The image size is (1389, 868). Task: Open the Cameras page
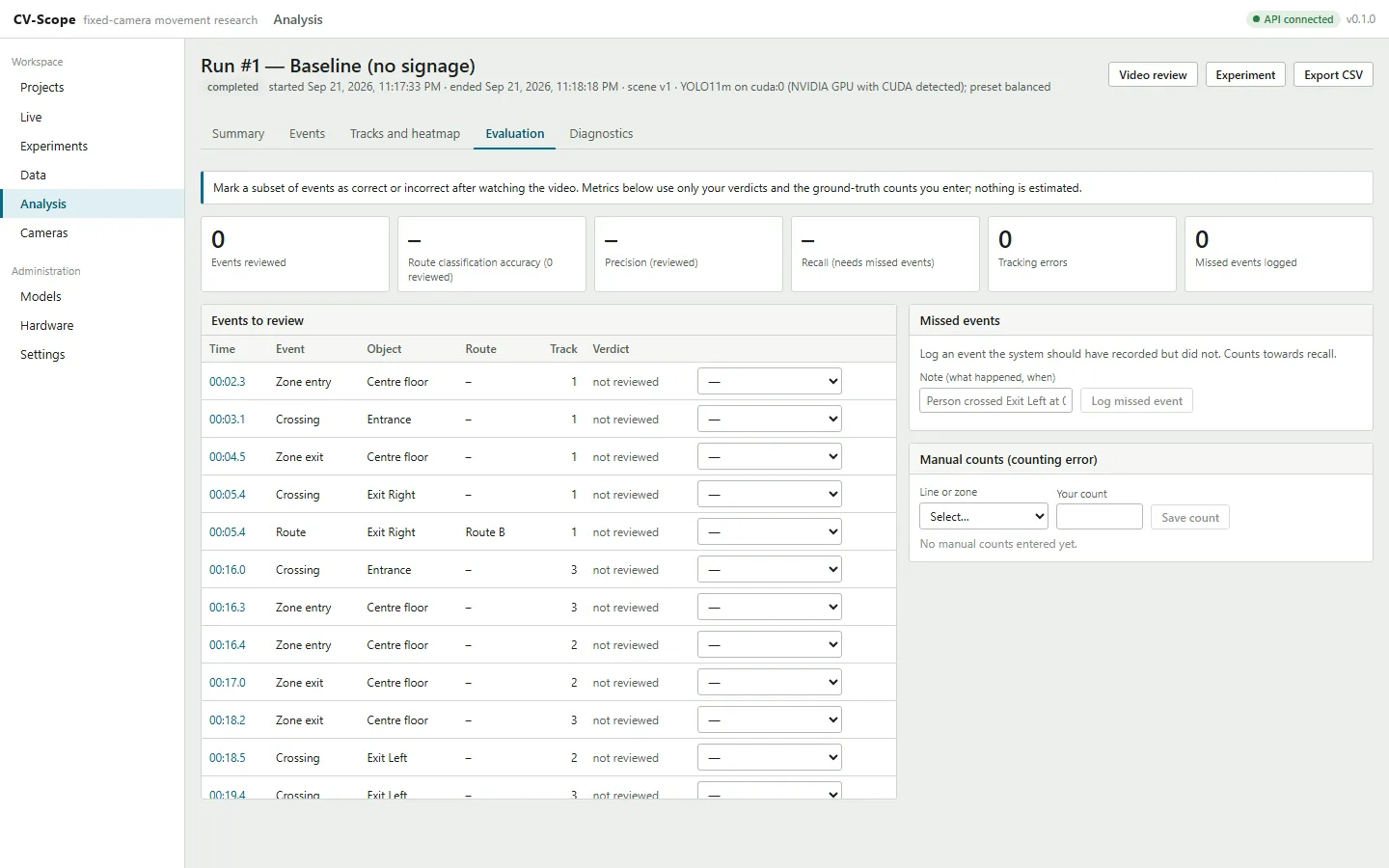coord(92,232)
